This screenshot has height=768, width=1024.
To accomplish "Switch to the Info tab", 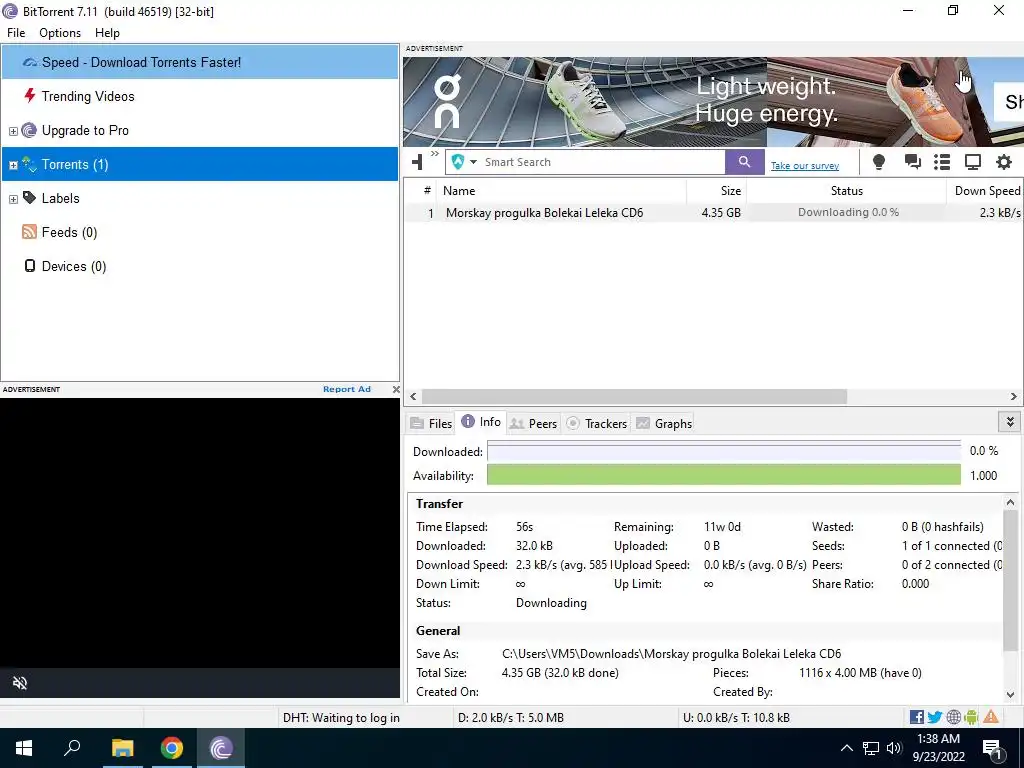I will (x=481, y=422).
